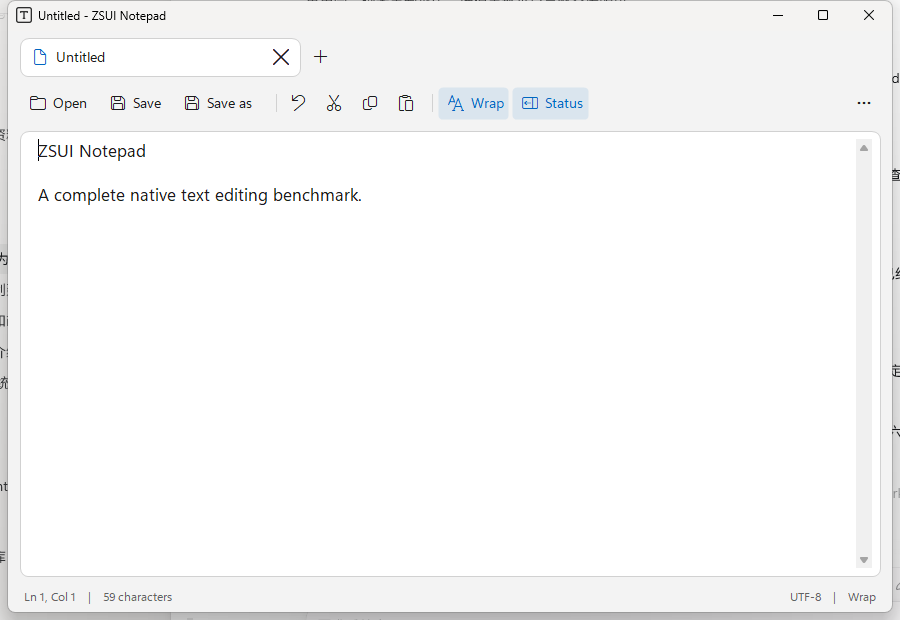Image resolution: width=900 pixels, height=620 pixels.
Task: Toggle the Status bar button
Action: tap(550, 103)
